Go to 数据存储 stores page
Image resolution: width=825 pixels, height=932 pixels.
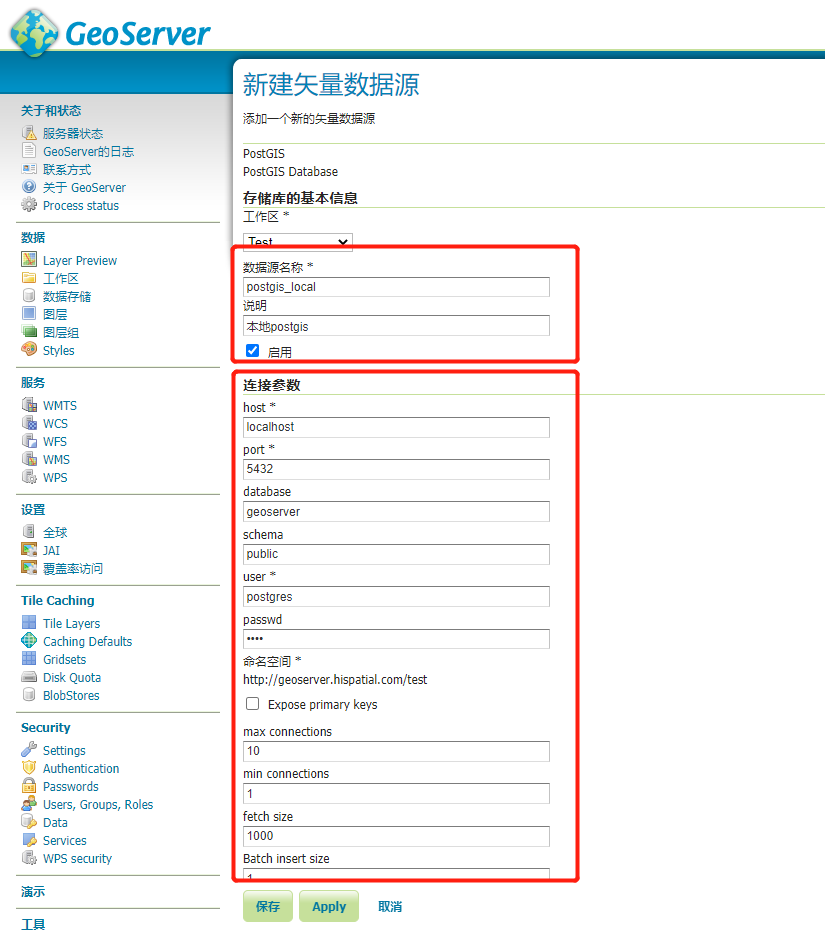coord(67,297)
